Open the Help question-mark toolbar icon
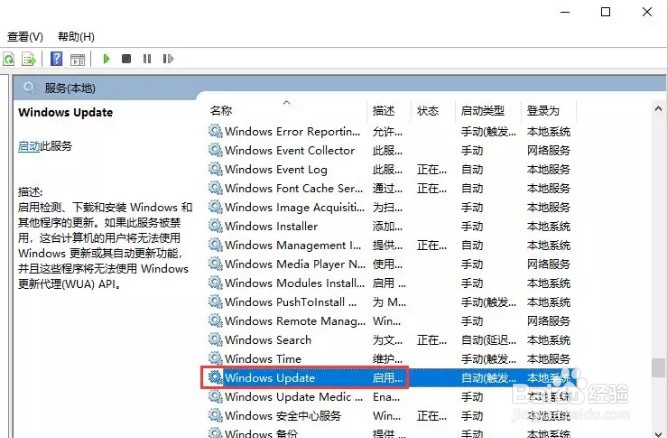 (56, 59)
